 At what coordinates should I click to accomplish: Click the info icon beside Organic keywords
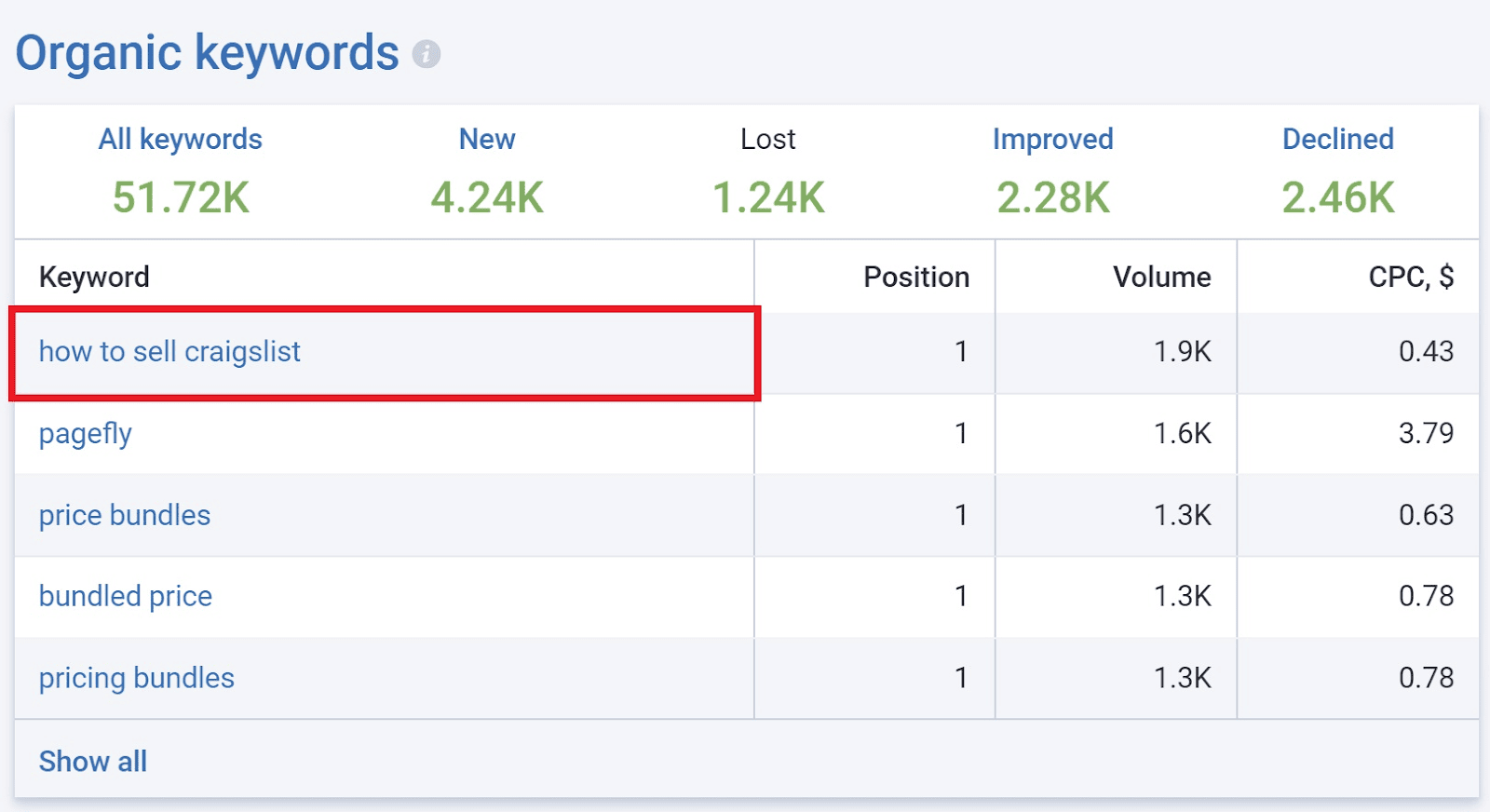[427, 54]
